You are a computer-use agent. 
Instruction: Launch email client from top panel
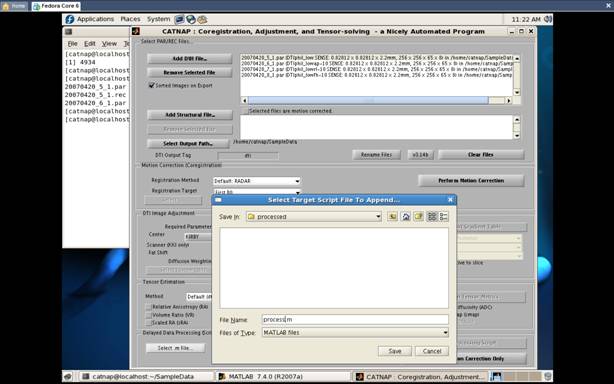[202, 19]
